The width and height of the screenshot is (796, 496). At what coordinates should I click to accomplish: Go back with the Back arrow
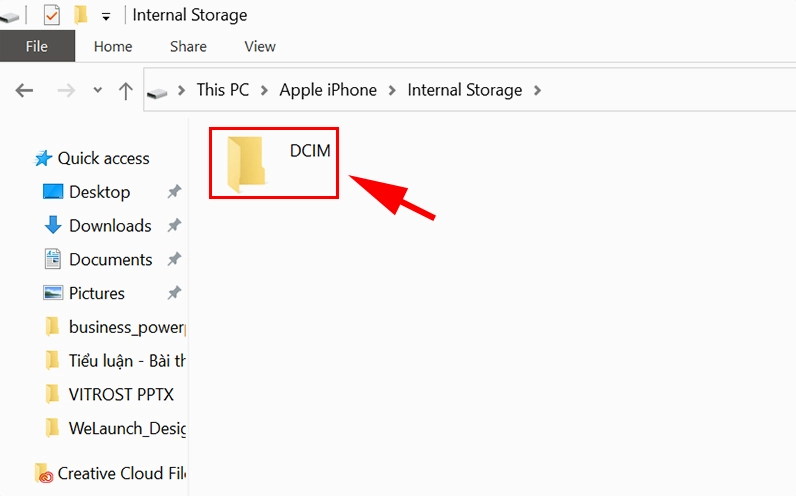pyautogui.click(x=25, y=90)
